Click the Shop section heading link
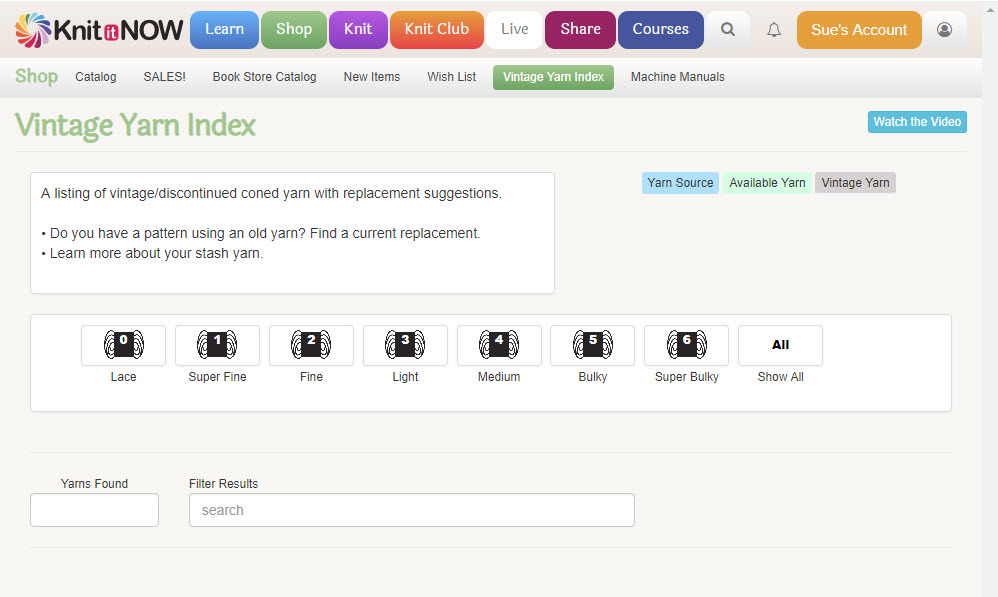Image resolution: width=998 pixels, height=597 pixels. coord(36,76)
